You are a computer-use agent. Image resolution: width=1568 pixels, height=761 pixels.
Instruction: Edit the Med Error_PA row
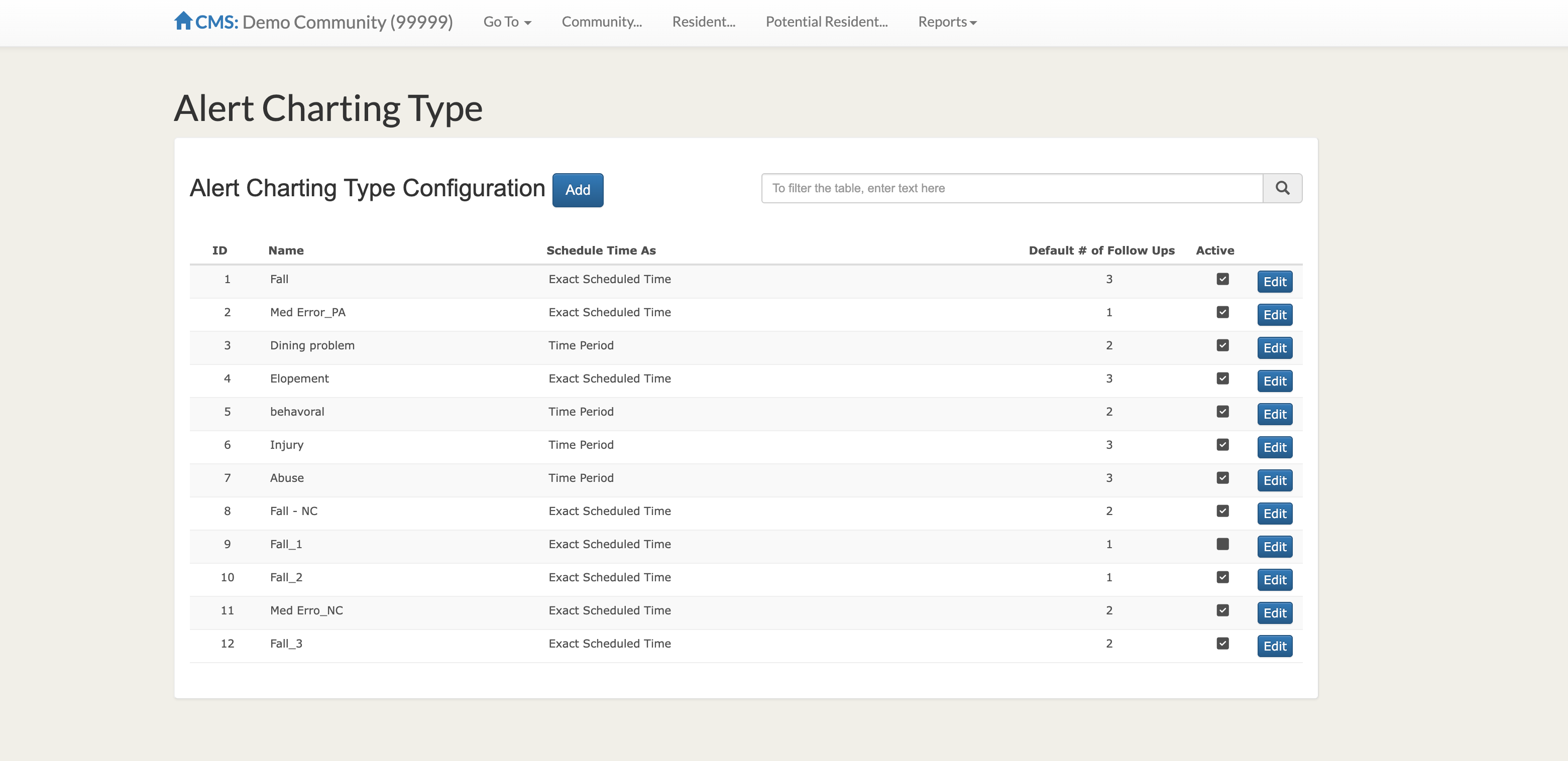tap(1274, 315)
